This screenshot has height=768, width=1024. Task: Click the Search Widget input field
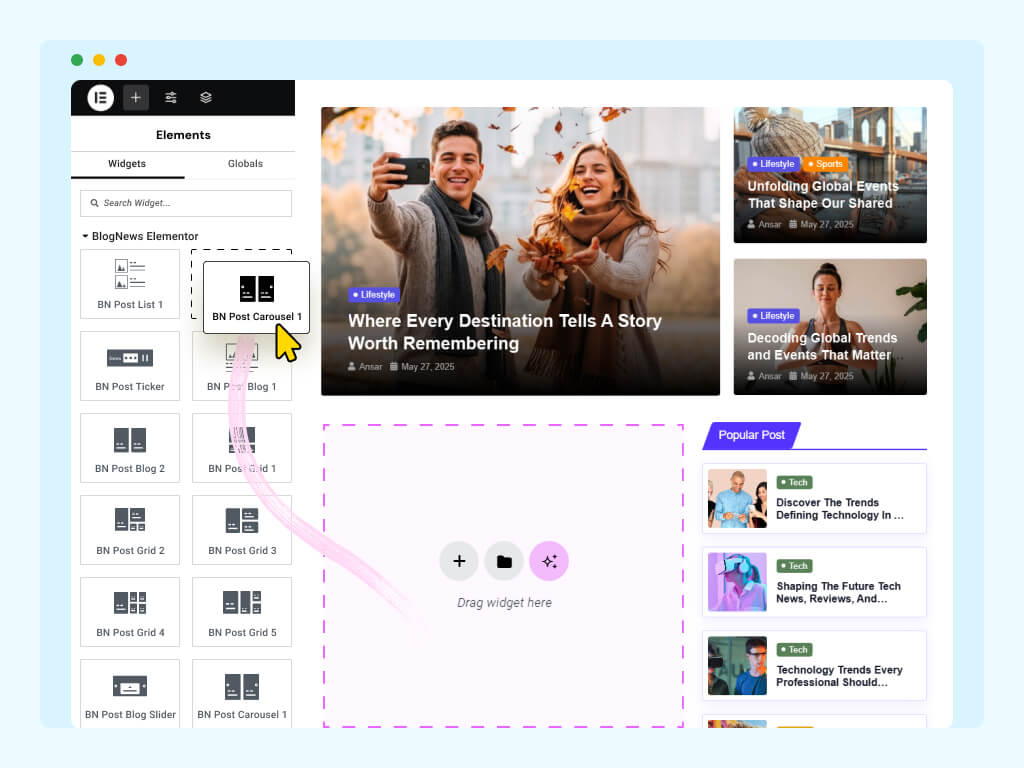(185, 203)
